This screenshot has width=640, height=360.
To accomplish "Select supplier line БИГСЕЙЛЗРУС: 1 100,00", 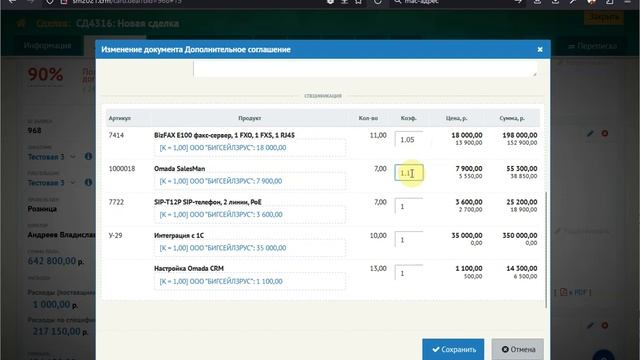I will pyautogui.click(x=249, y=282).
